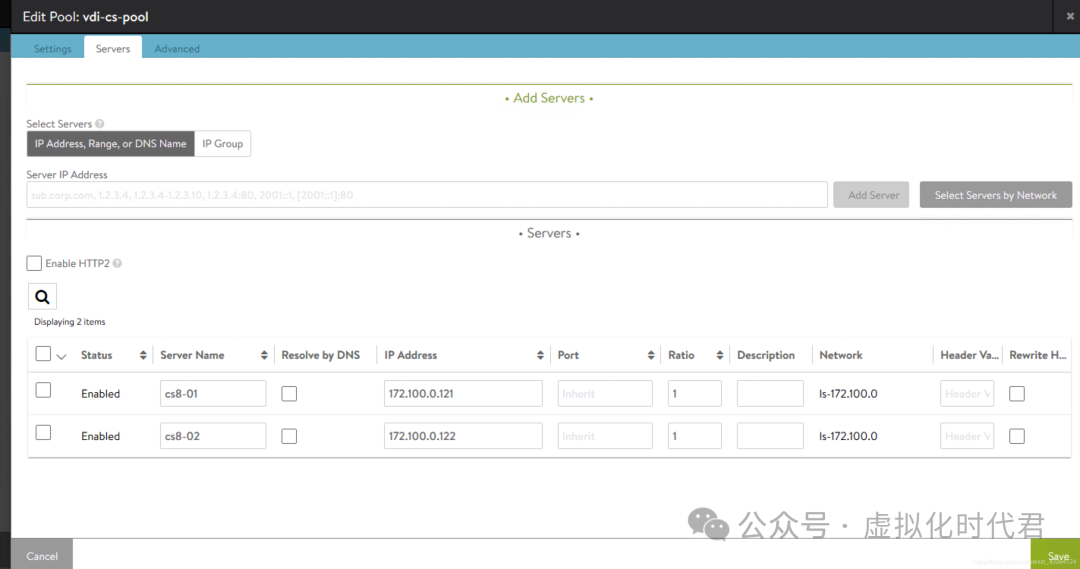Select the cs8-02 server row checkbox
Viewport: 1080px width, 569px height.
43,433
